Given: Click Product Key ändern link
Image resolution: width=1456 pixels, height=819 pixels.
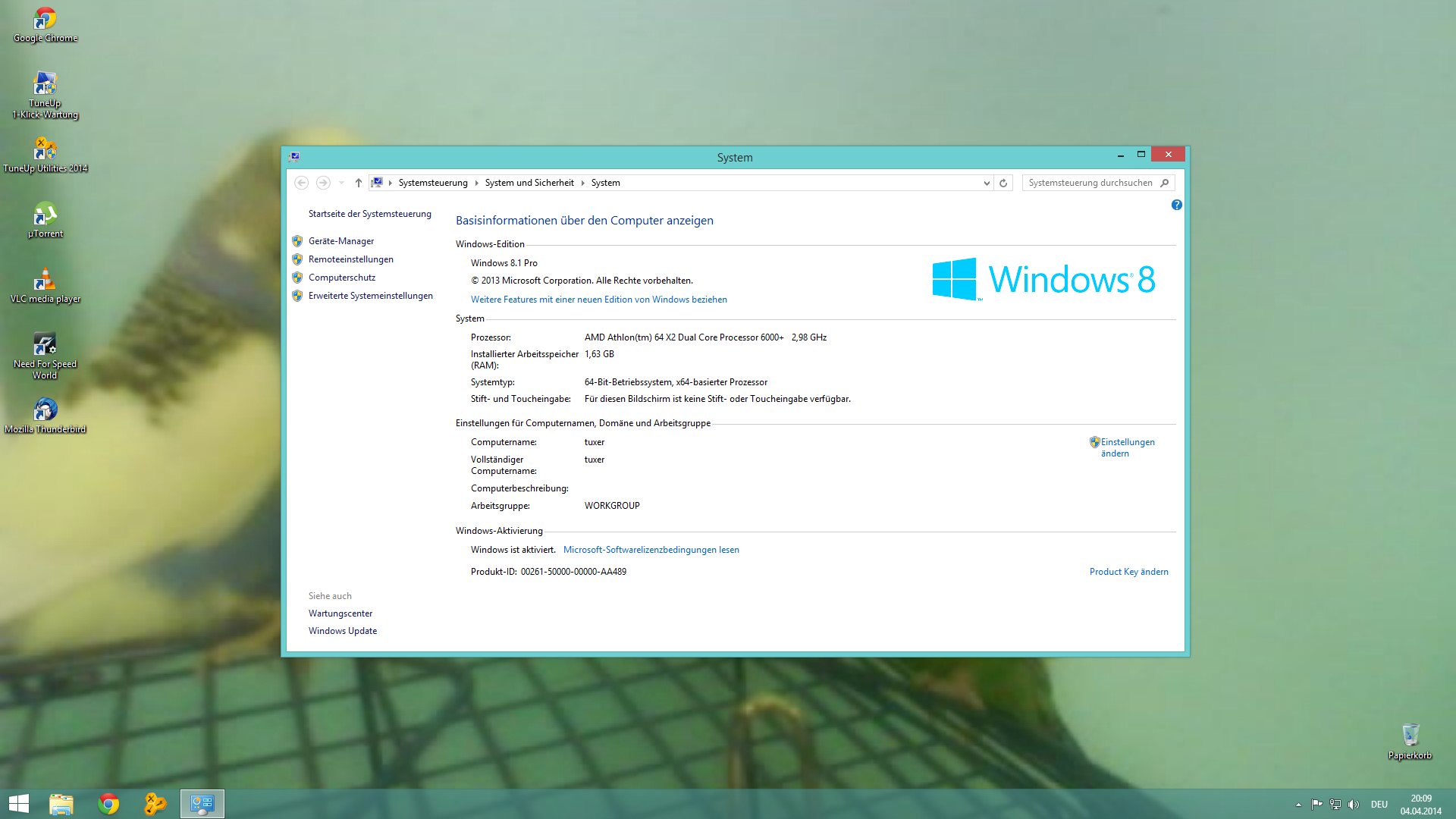Looking at the screenshot, I should click(1128, 572).
